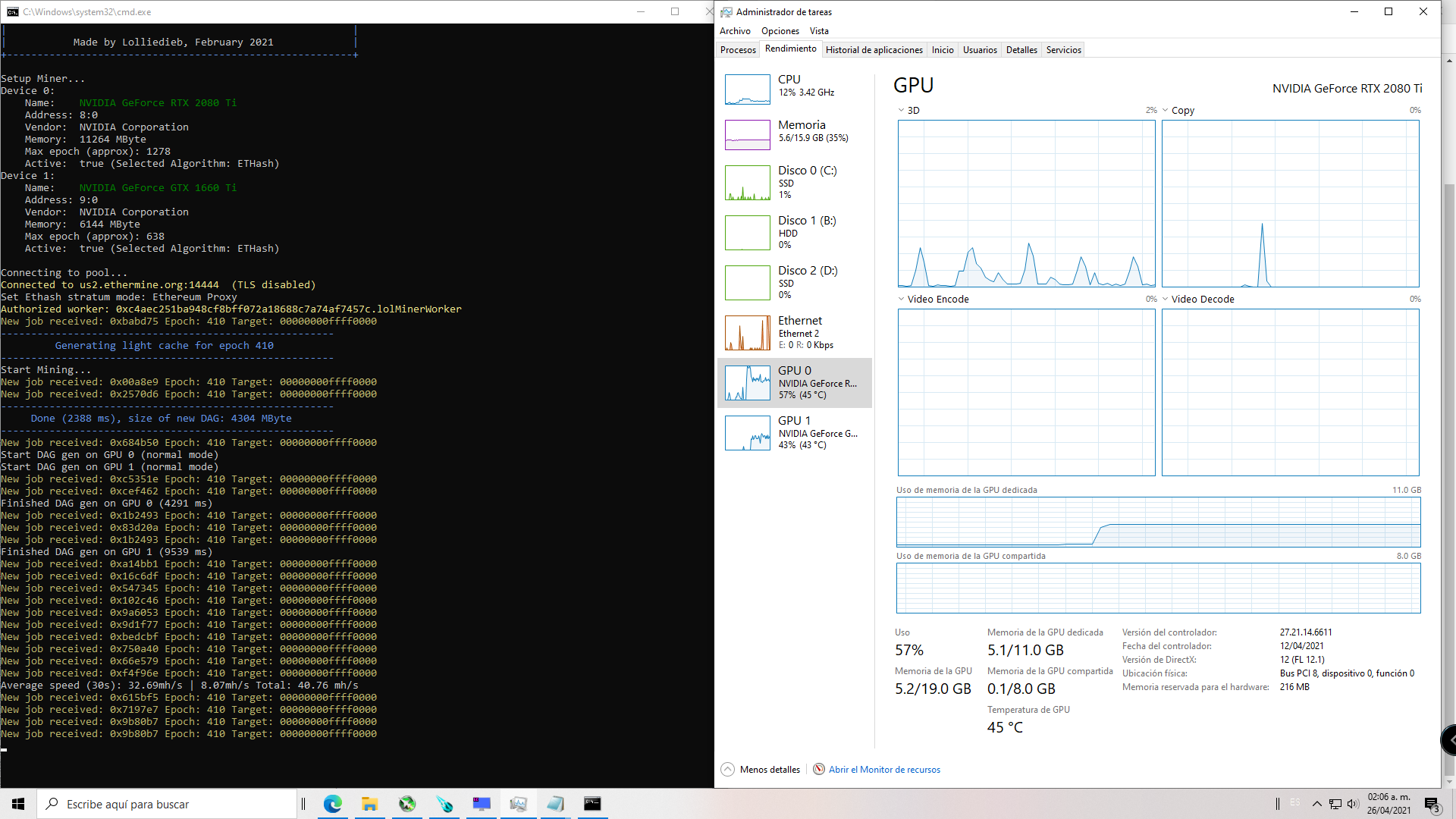Click the network tray icon
This screenshot has height=819, width=1456.
pos(1335,804)
